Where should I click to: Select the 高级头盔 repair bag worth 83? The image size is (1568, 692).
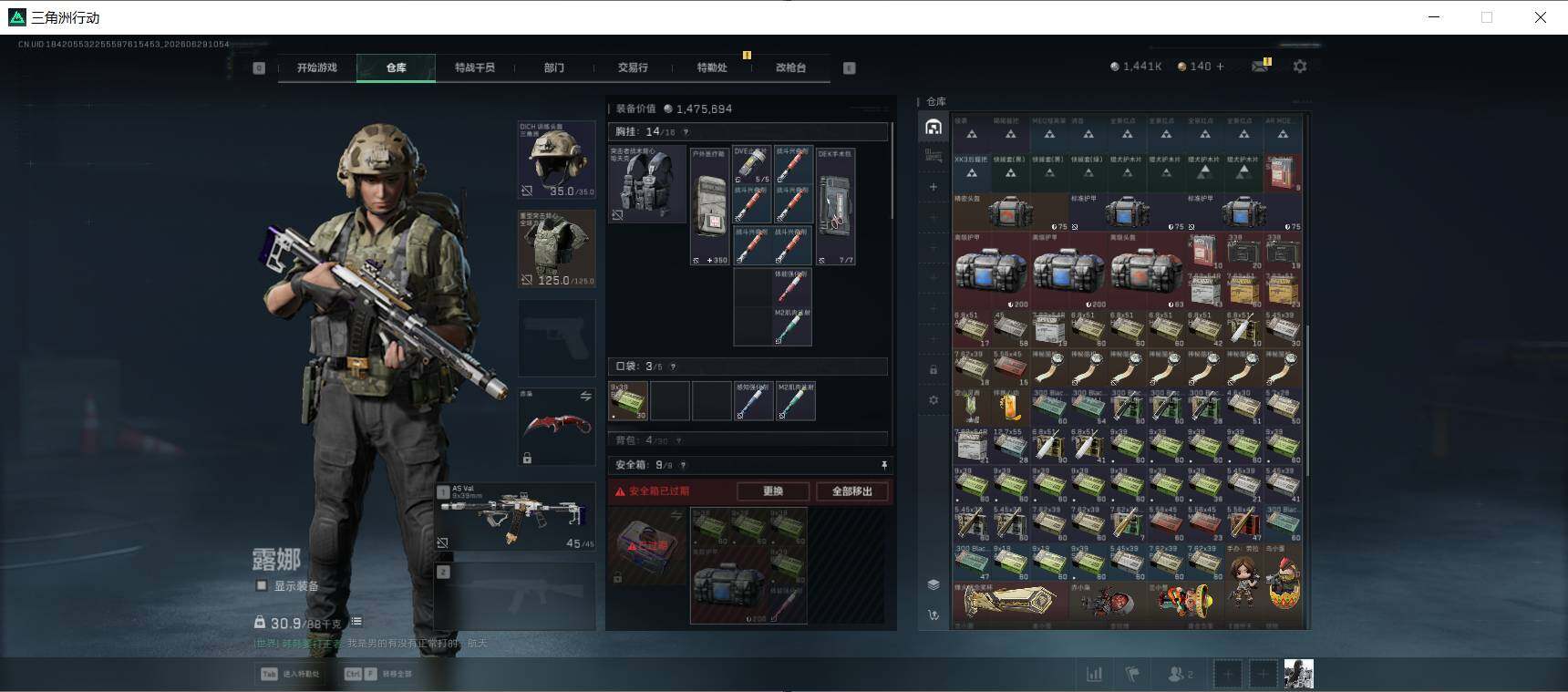point(1147,271)
